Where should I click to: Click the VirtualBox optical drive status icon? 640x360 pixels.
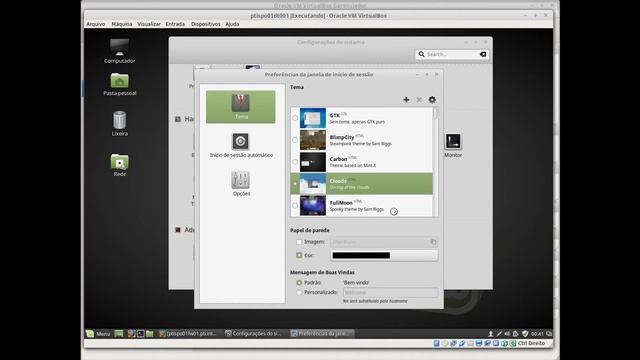445,343
